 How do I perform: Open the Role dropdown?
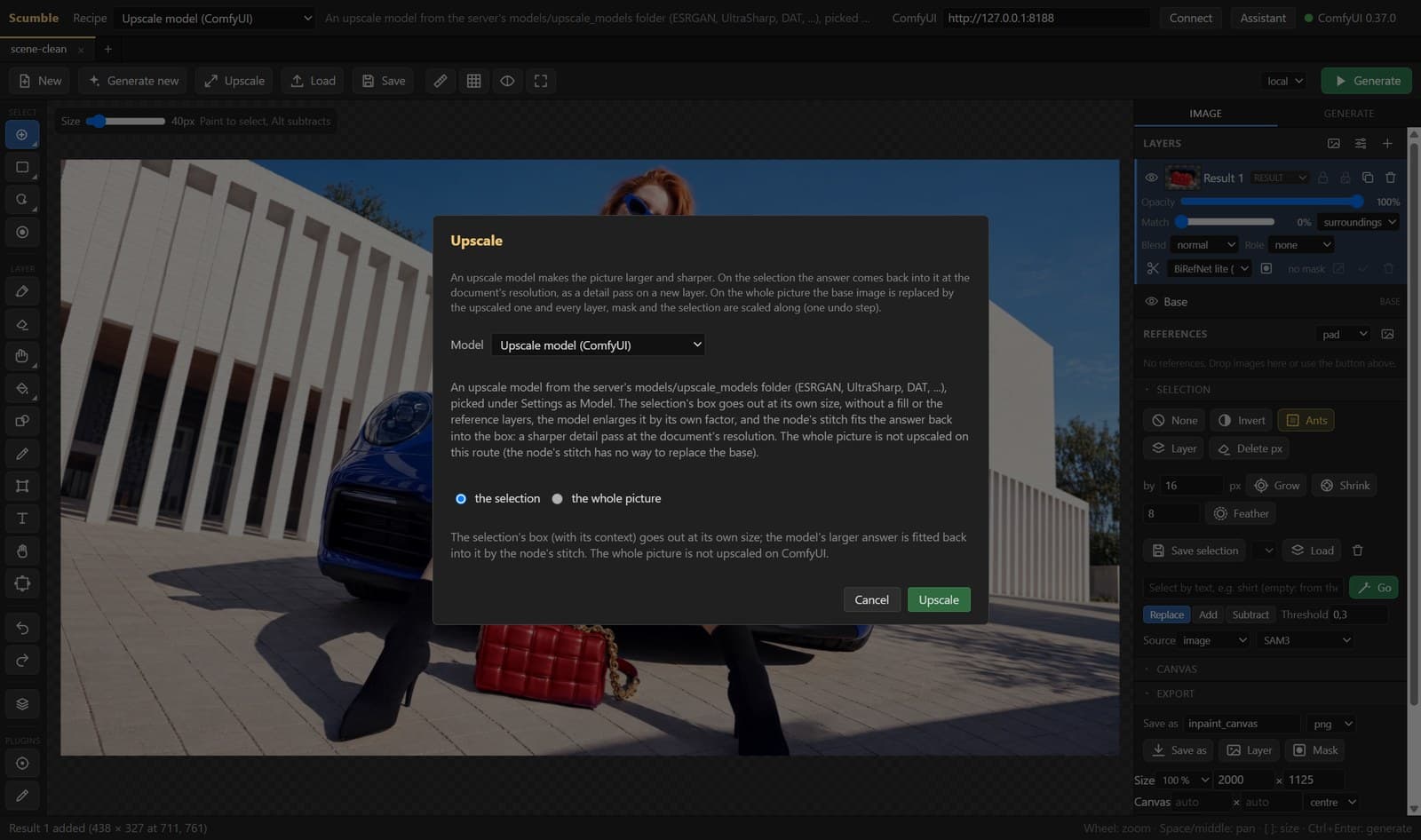click(1301, 245)
